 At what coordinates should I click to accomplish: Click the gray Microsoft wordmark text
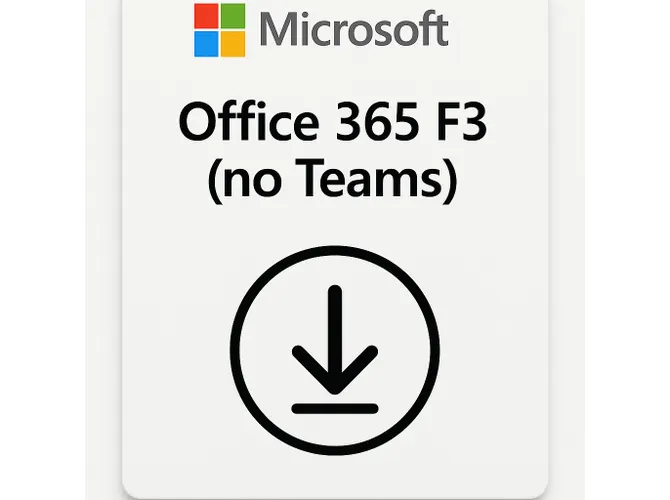[354, 29]
